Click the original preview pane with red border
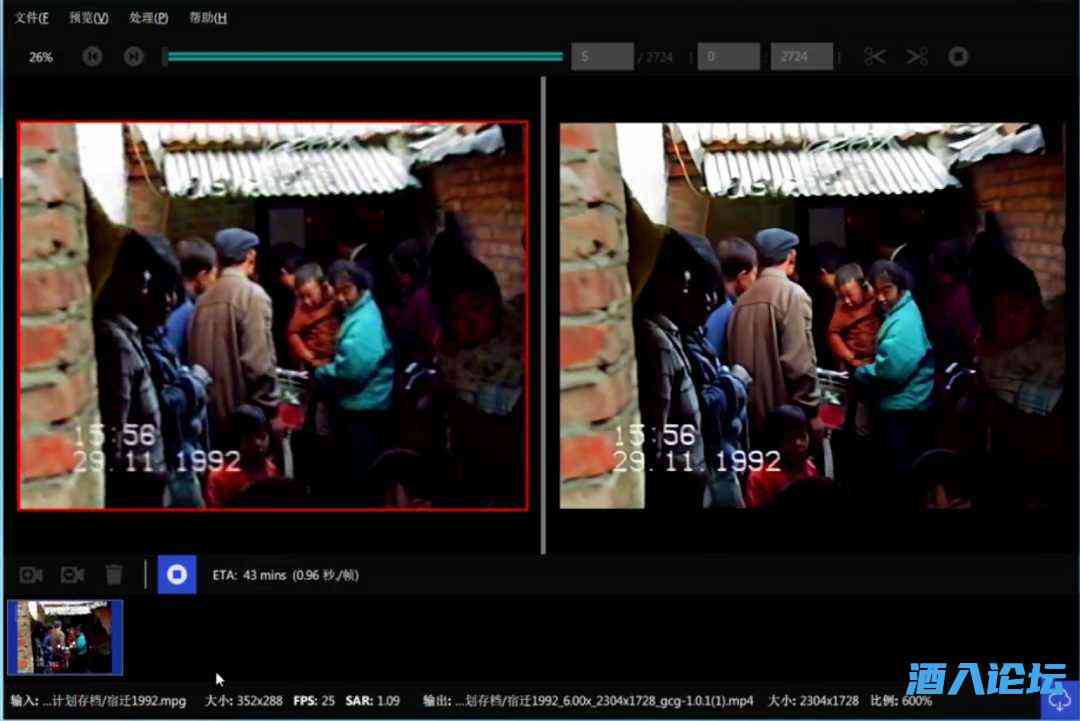Viewport: 1080px width, 721px height. click(x=272, y=315)
